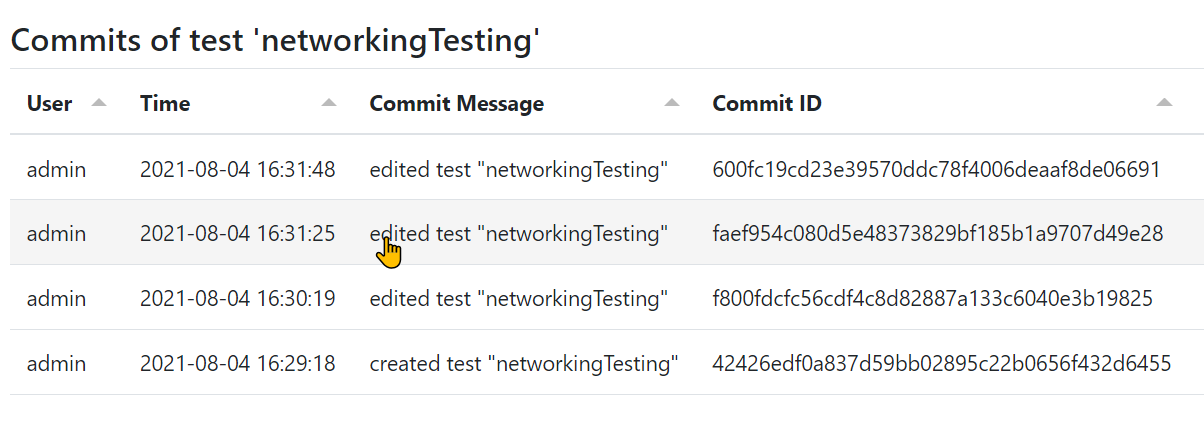Click the timestamp 2021-08-04 16:29:18
The width and height of the screenshot is (1204, 425).
[238, 363]
